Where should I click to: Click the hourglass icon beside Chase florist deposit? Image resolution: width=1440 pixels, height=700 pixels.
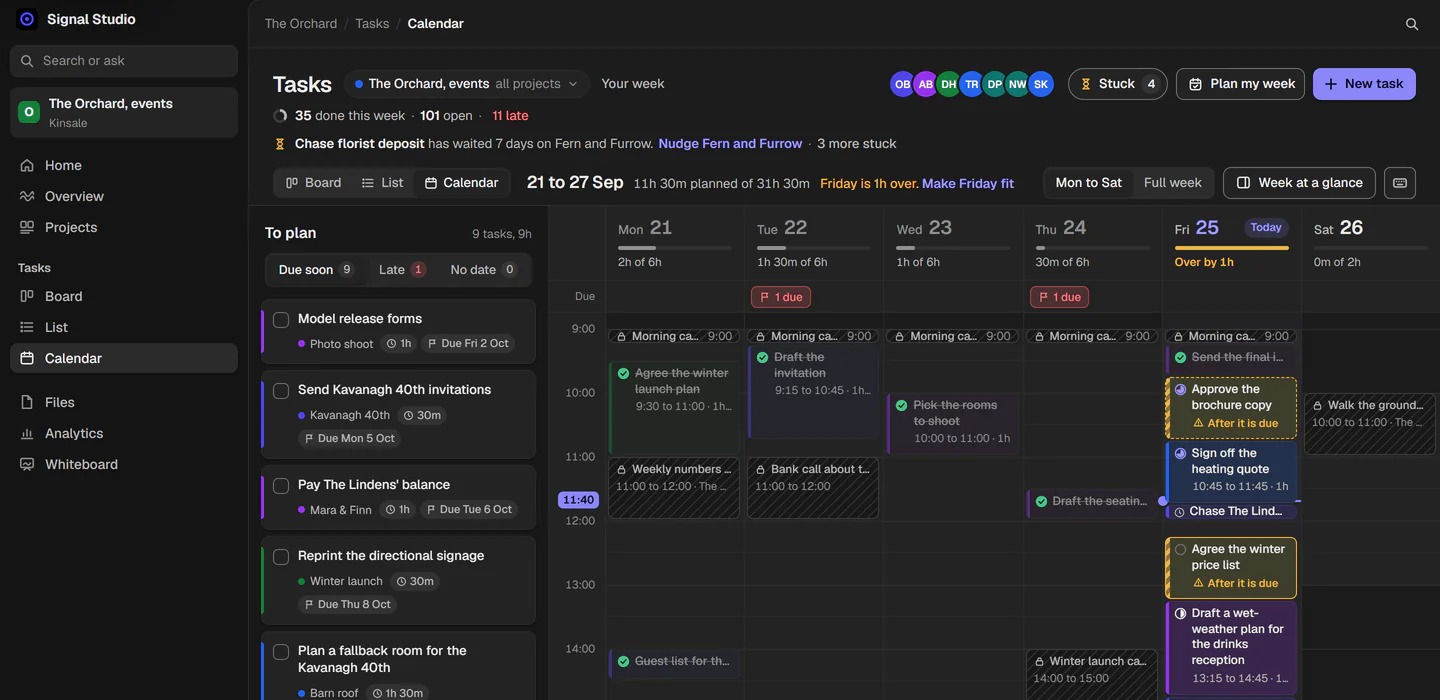pyautogui.click(x=280, y=144)
